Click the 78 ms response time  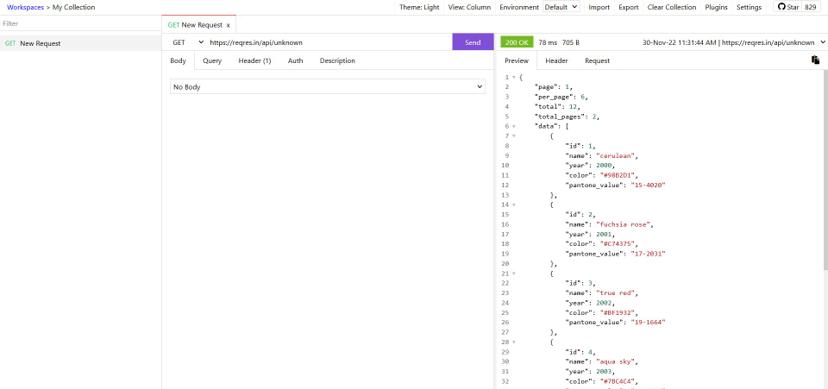tap(547, 42)
